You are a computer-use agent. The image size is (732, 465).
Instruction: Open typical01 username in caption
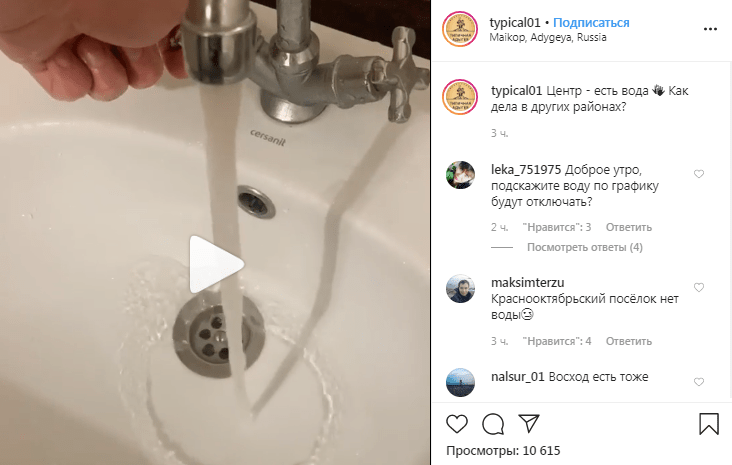click(516, 91)
